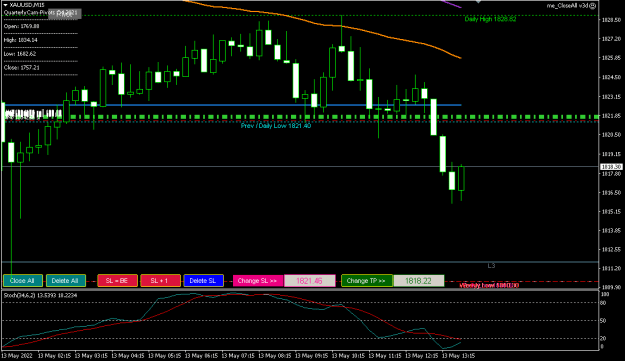Screen dimensions: 625x361
Task: Click the 13 May 2022 time axis label
Action: [x=17, y=355]
